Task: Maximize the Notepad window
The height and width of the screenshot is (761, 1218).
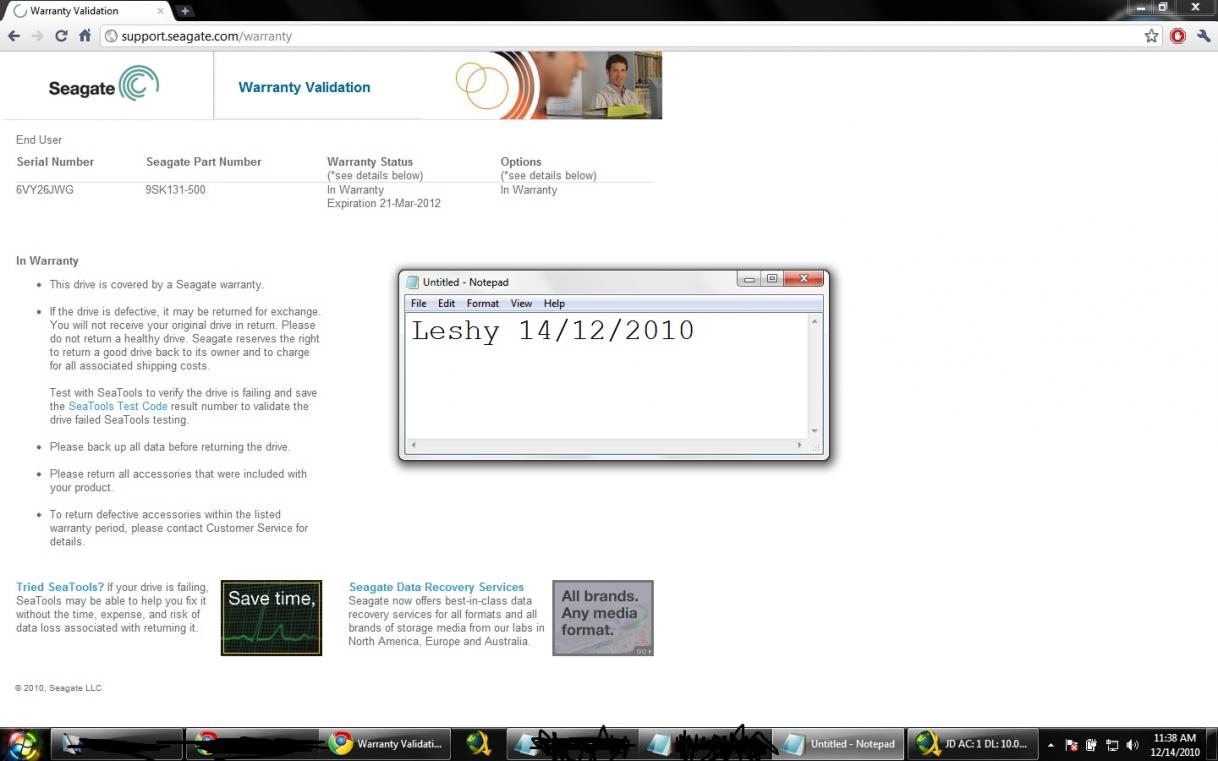Action: (772, 280)
